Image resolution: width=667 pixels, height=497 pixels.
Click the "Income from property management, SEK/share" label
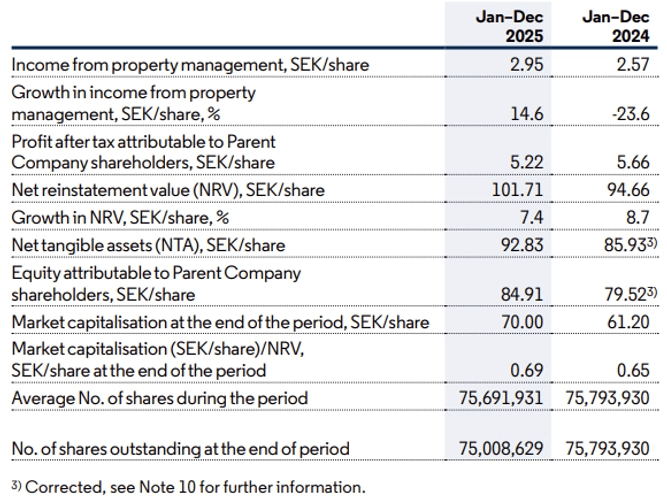189,65
